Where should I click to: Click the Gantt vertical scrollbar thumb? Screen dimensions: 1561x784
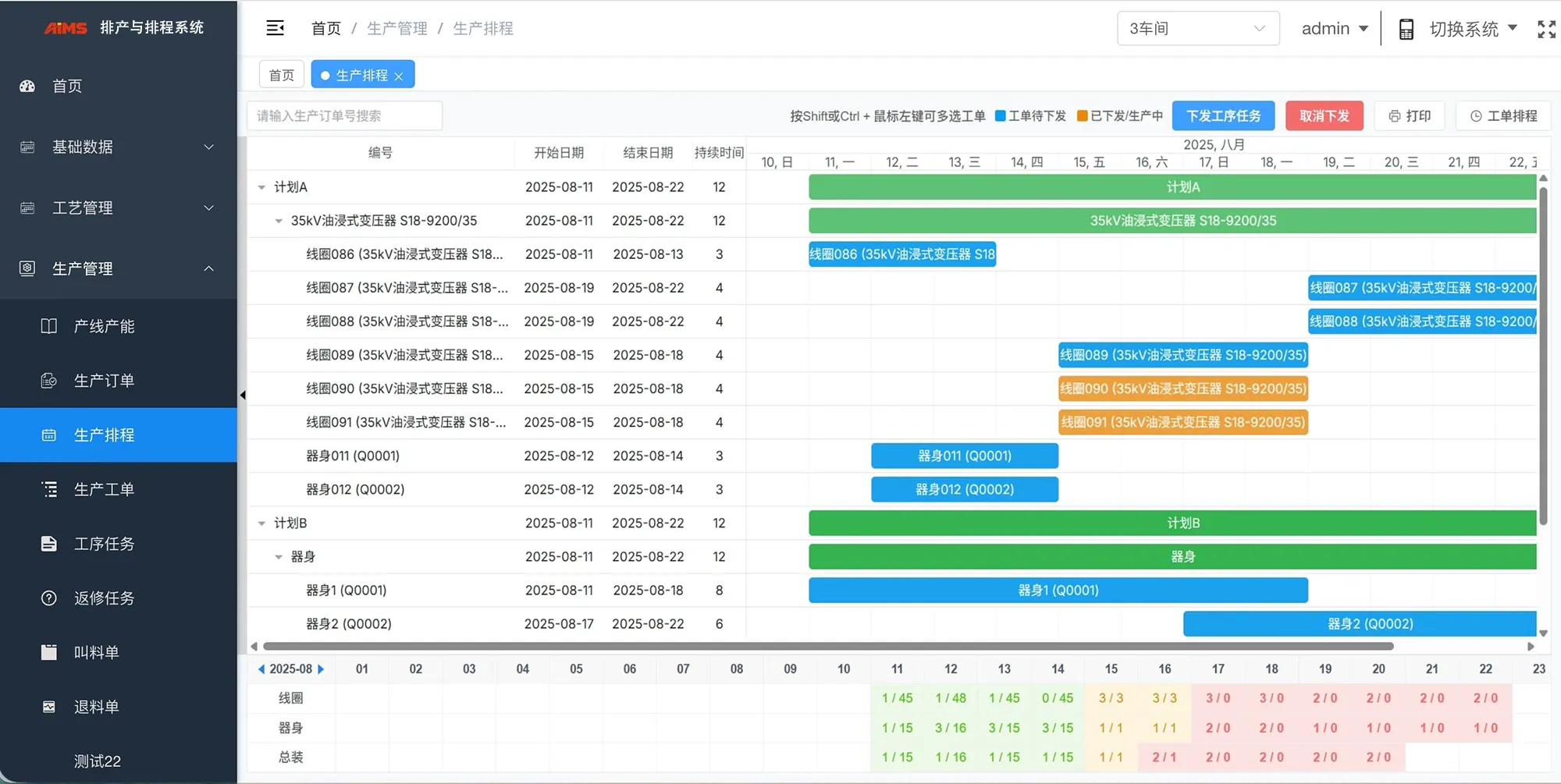(x=1542, y=355)
